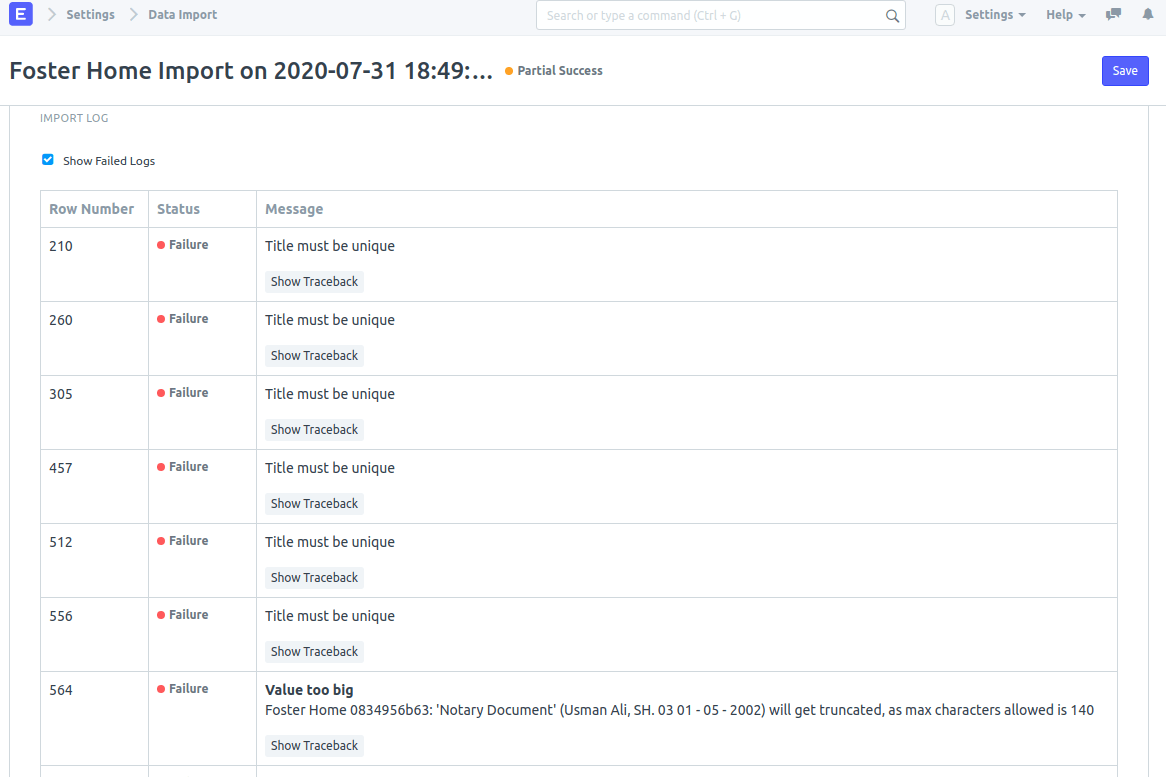Open the chat messages icon
Viewport: 1166px width, 777px height.
click(x=1113, y=14)
